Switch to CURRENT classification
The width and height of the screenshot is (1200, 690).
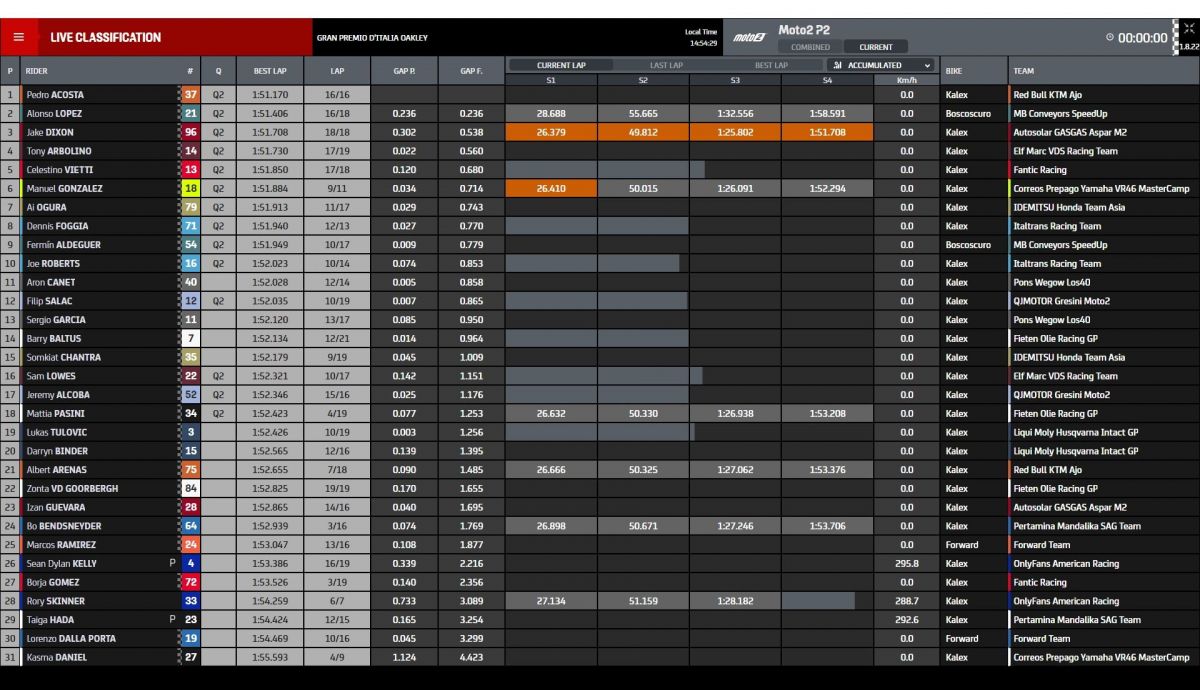tap(876, 47)
